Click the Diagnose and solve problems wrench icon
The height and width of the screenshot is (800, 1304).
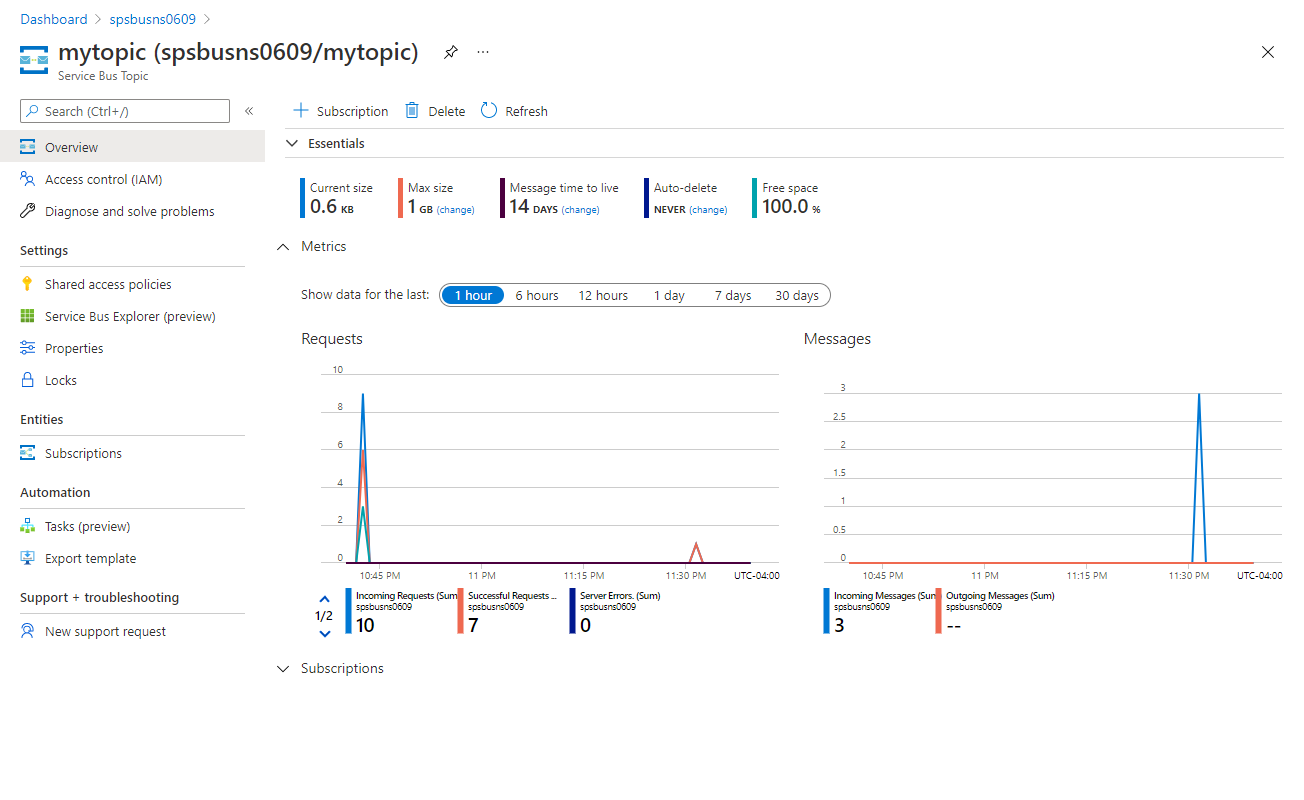(28, 211)
